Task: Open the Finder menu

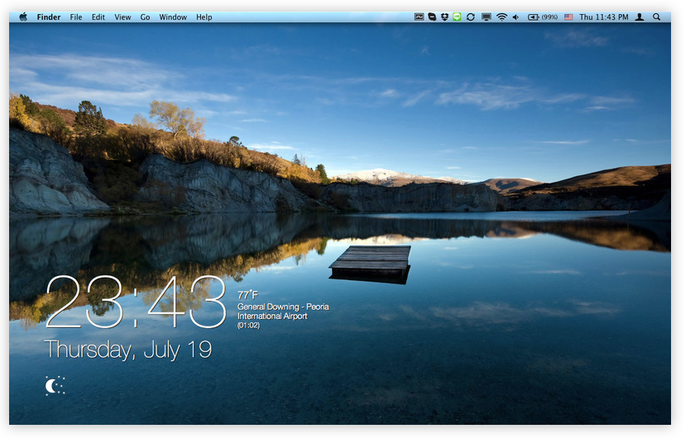Action: click(x=49, y=17)
